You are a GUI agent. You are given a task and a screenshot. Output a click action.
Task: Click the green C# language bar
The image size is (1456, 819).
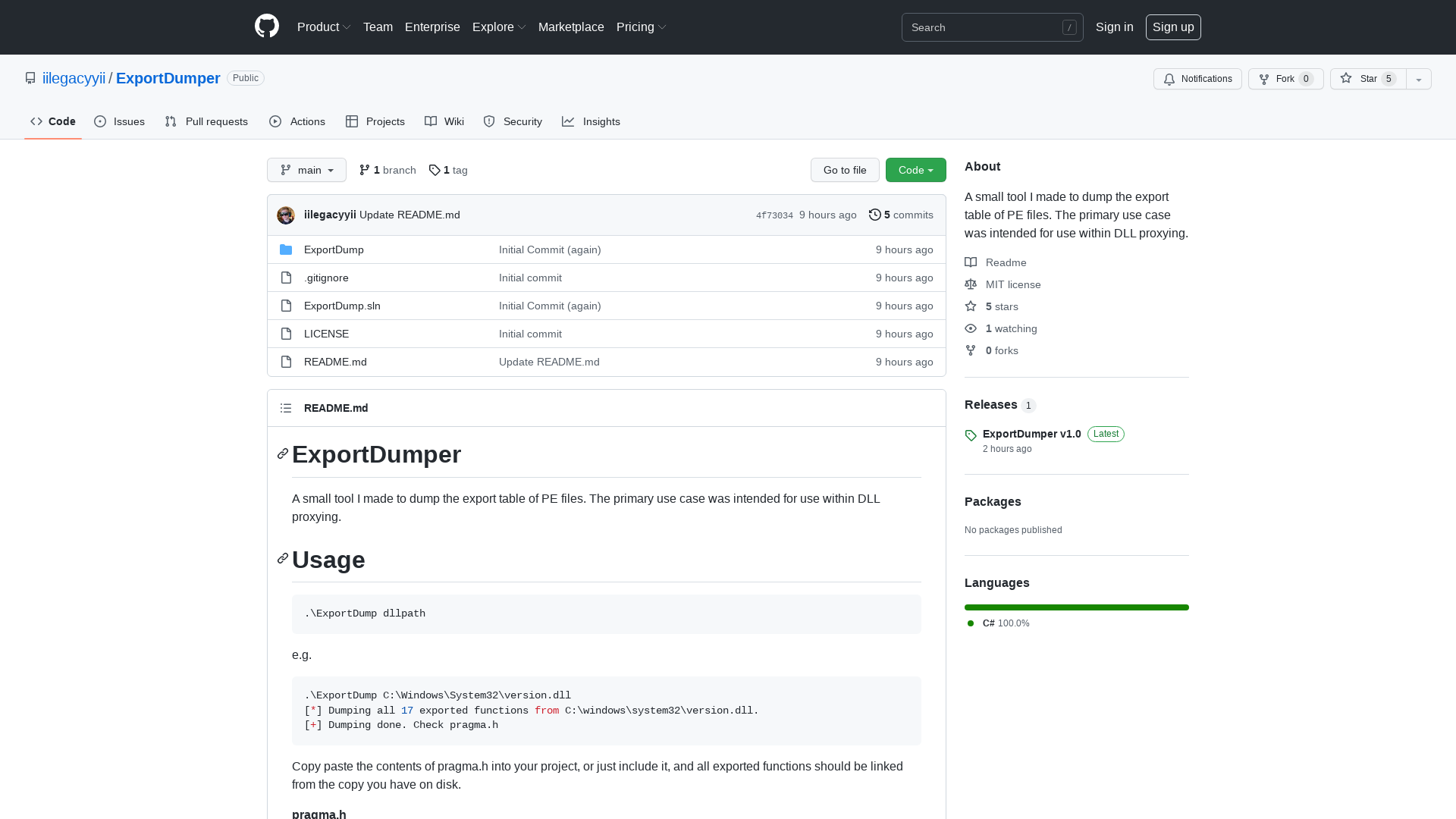[1076, 607]
